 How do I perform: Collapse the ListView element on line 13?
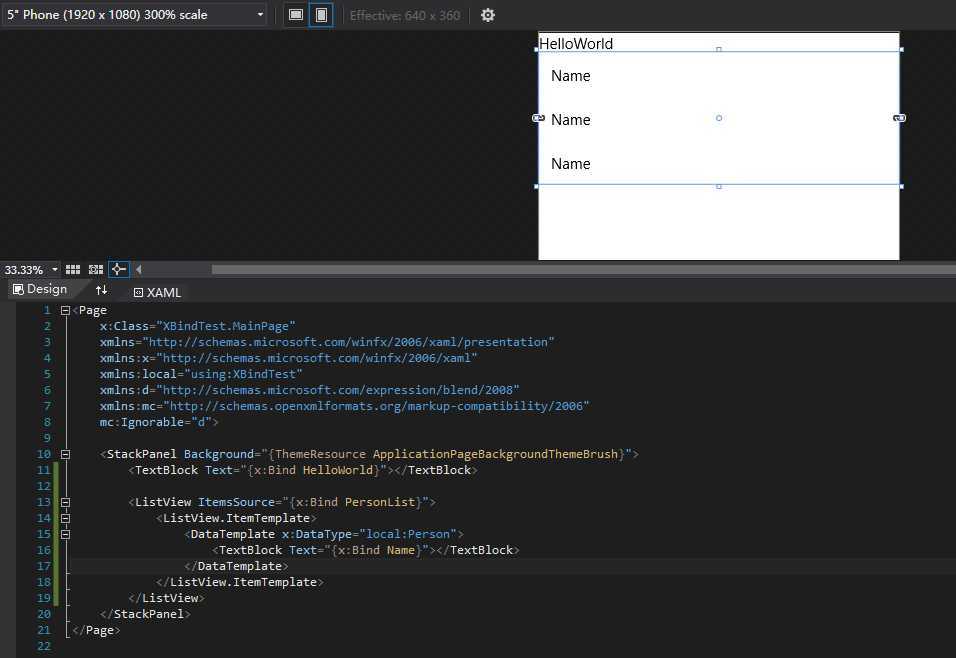pos(65,502)
